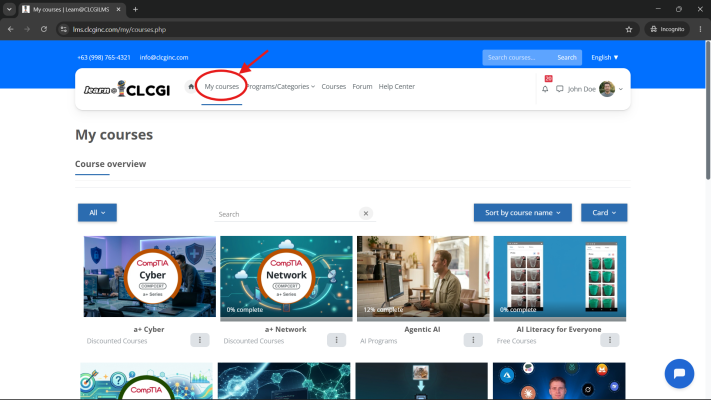Click the Search button in the top bar
Image resolution: width=711 pixels, height=400 pixels.
[x=566, y=58]
